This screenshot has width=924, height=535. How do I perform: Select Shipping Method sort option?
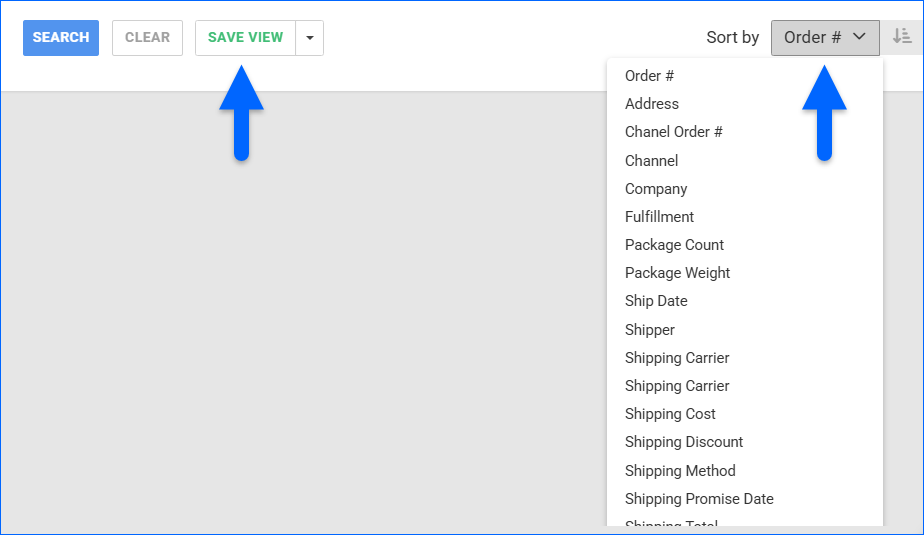(x=680, y=471)
